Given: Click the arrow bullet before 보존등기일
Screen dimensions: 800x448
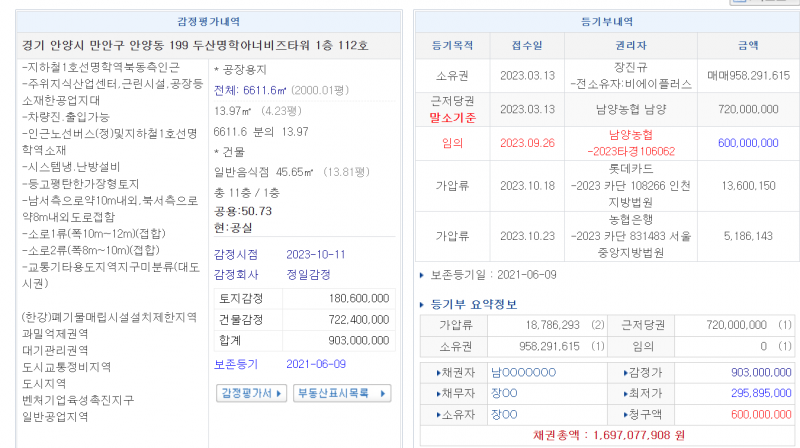Looking at the screenshot, I should tap(421, 274).
